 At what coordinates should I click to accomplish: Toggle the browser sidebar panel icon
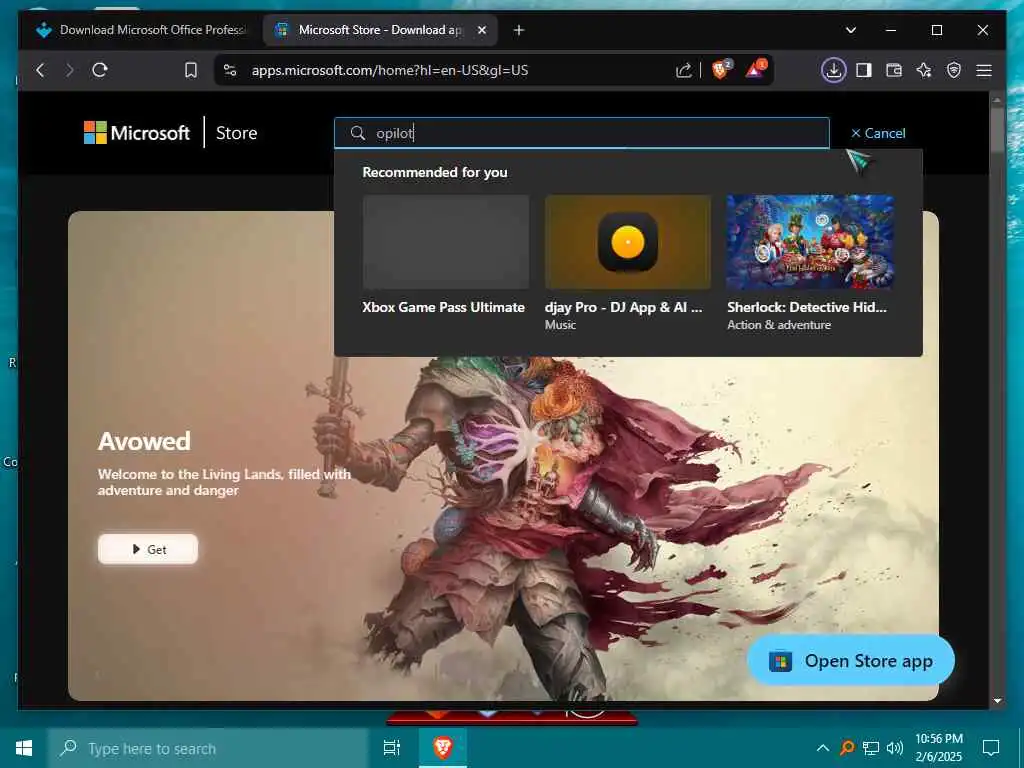(863, 70)
